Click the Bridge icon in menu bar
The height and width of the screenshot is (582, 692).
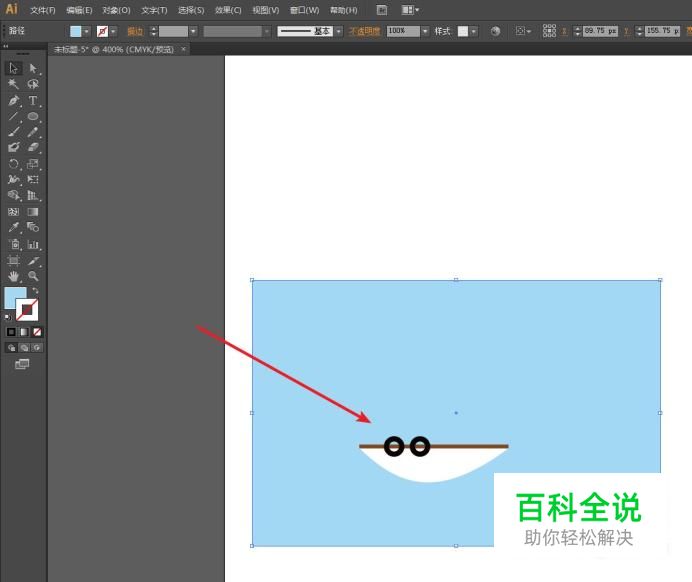tap(382, 10)
